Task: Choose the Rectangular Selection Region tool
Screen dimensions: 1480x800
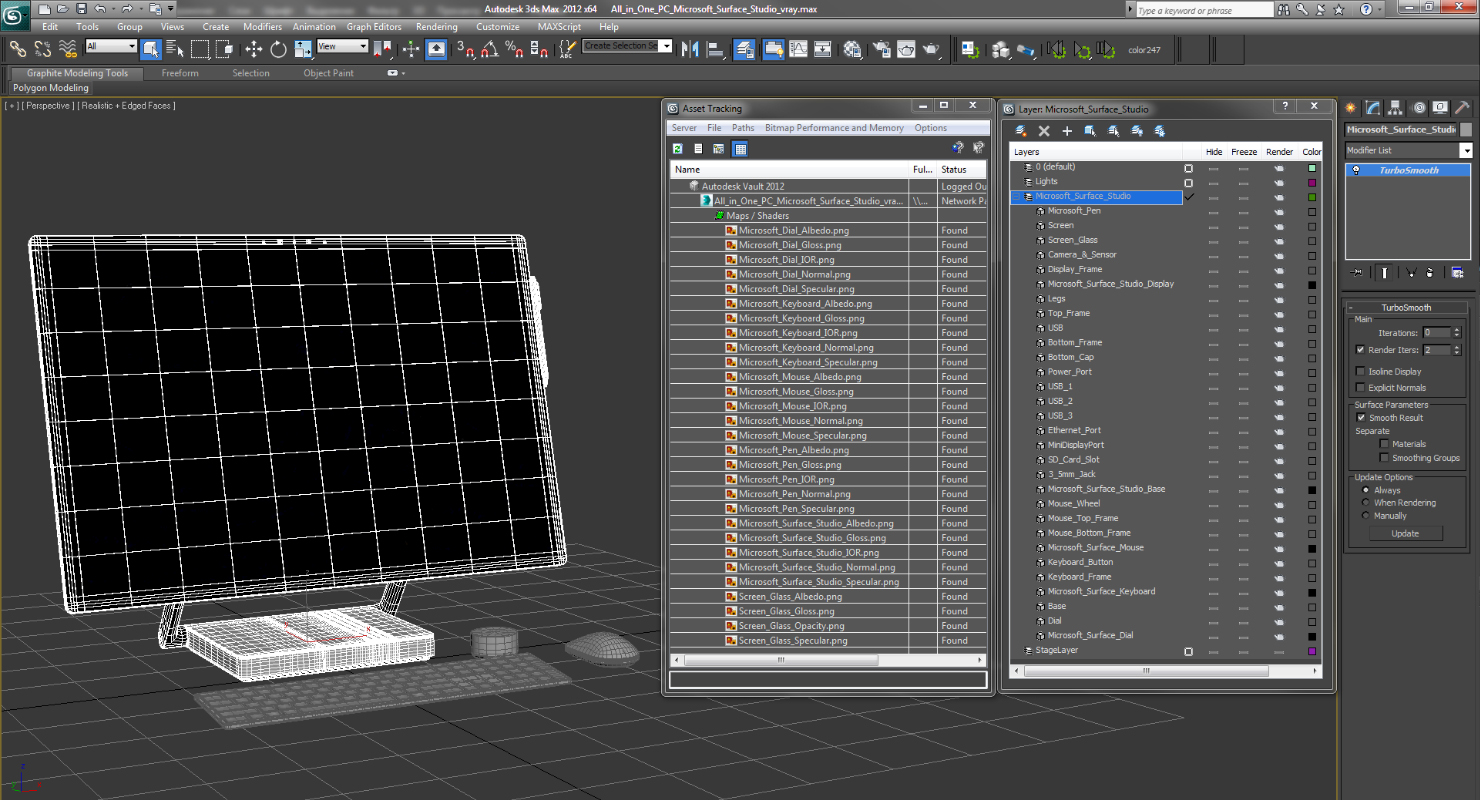Action: (x=200, y=48)
